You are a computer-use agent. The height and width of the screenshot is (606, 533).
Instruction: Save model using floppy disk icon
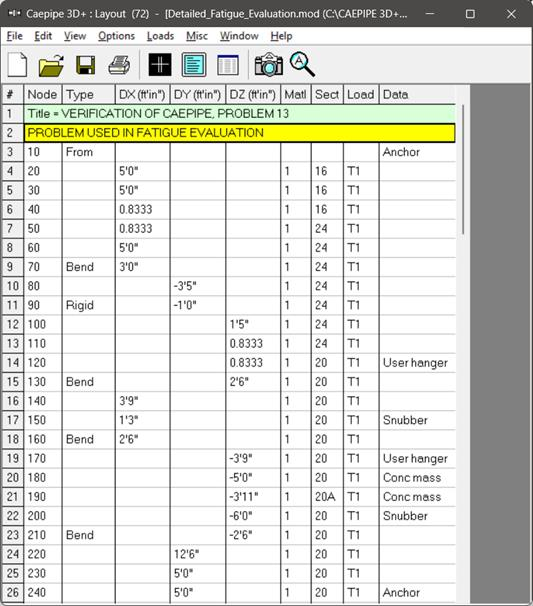pyautogui.click(x=85, y=65)
